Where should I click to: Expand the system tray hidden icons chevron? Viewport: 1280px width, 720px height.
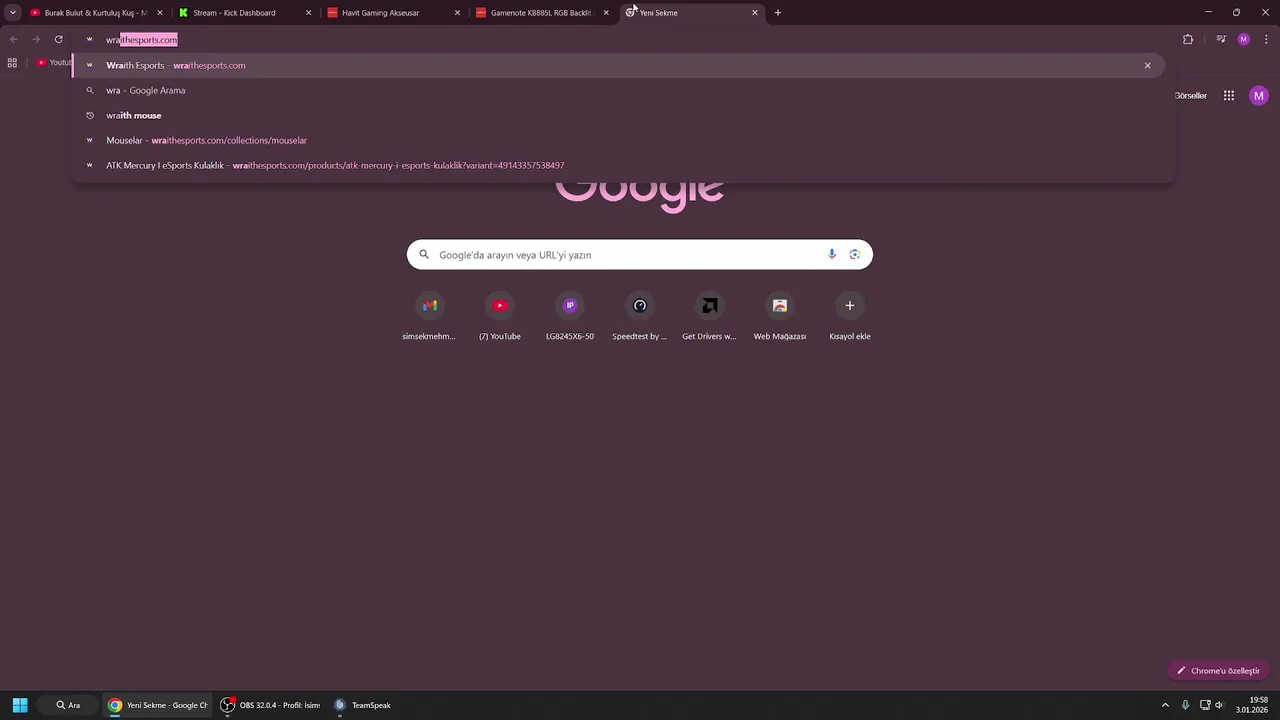pyautogui.click(x=1165, y=705)
